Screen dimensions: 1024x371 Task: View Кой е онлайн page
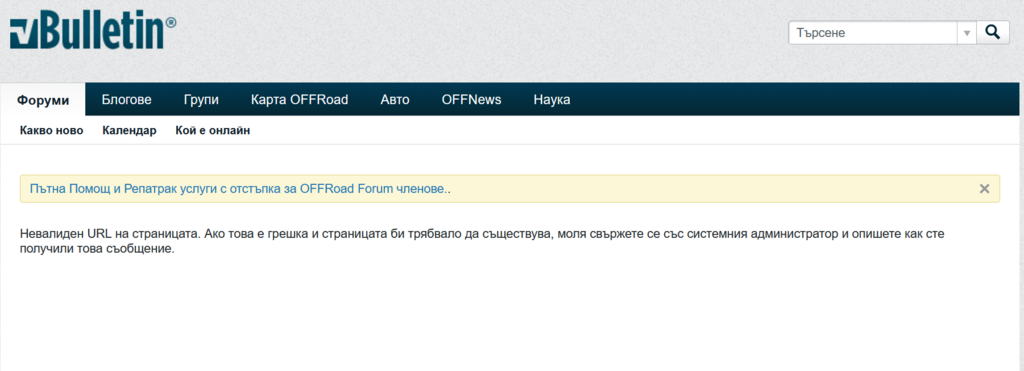click(x=213, y=131)
